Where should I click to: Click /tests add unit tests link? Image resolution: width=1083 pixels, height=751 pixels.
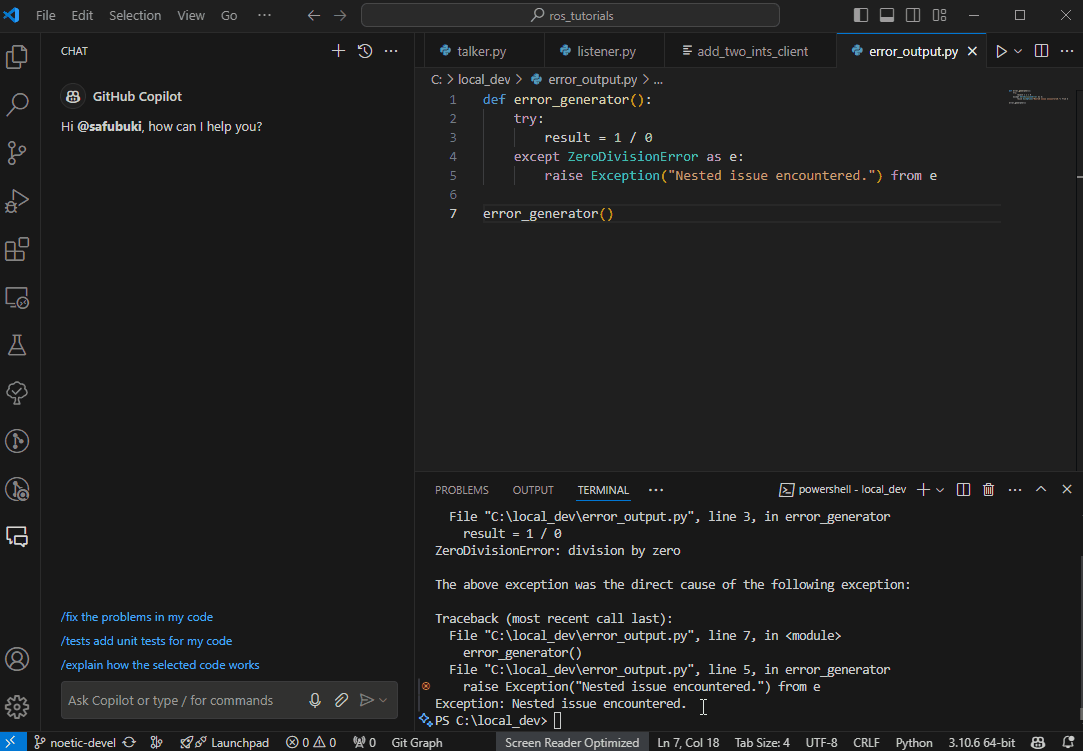click(146, 640)
